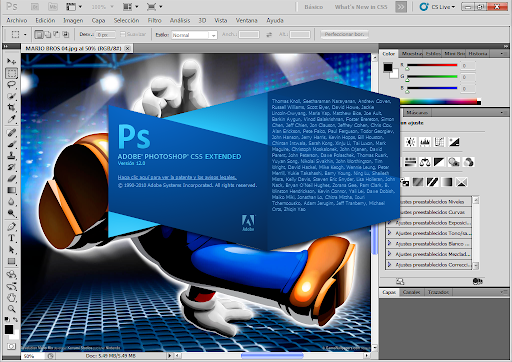Viewport: 512px width, 362px height.
Task: Open the Ventana menu
Action: pyautogui.click(x=247, y=21)
